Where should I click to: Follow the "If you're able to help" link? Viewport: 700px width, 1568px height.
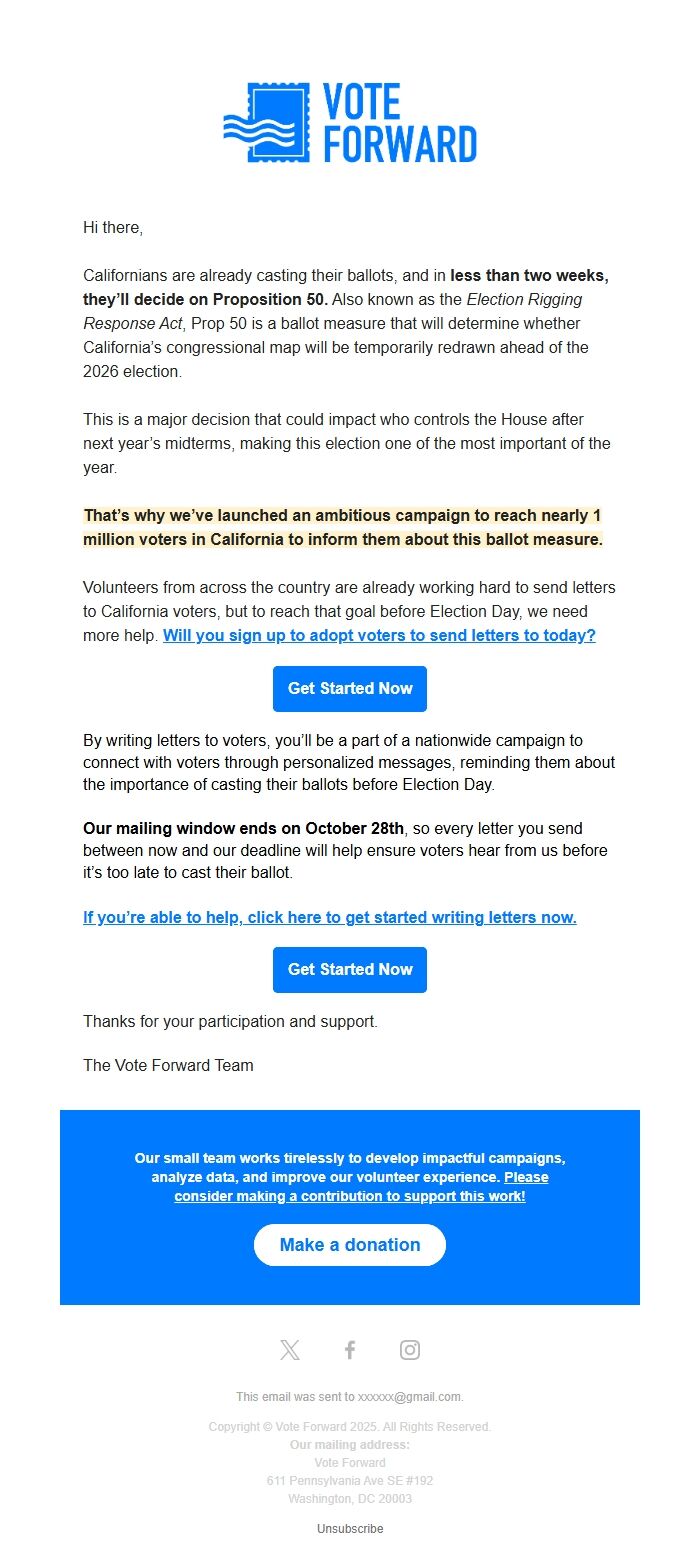330,917
